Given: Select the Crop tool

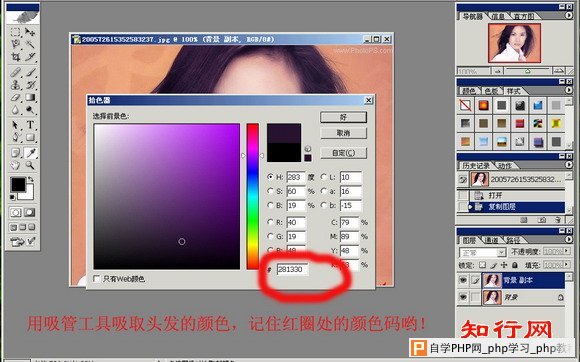Looking at the screenshot, I should pyautogui.click(x=15, y=57).
